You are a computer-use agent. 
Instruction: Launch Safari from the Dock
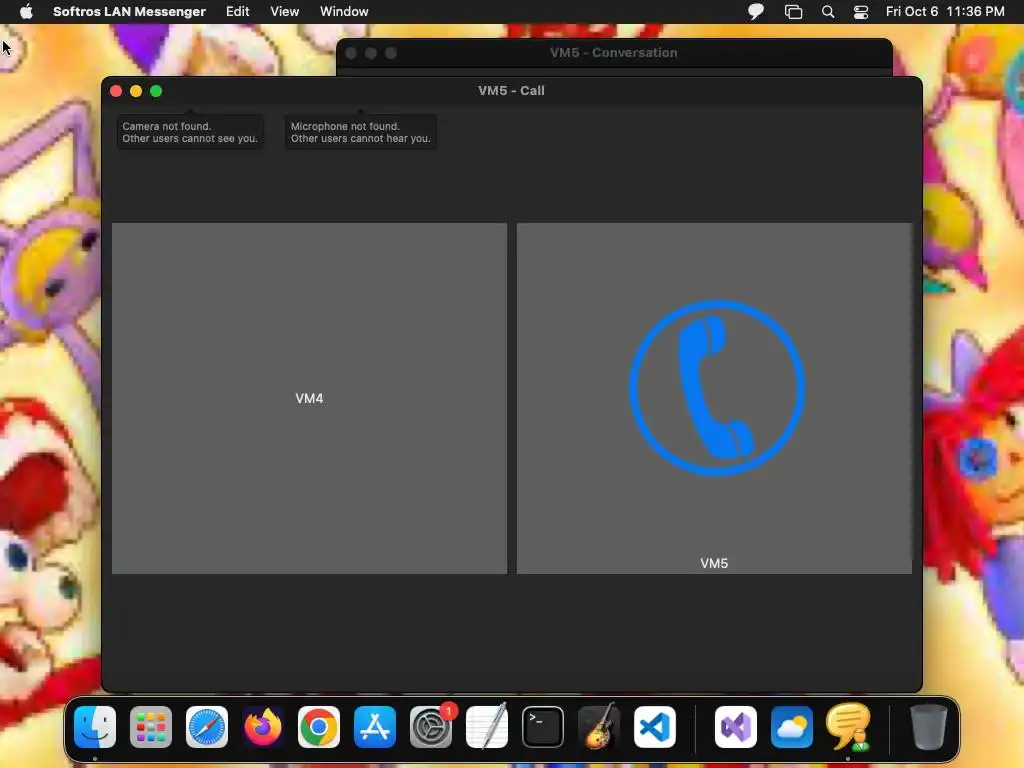pyautogui.click(x=207, y=727)
